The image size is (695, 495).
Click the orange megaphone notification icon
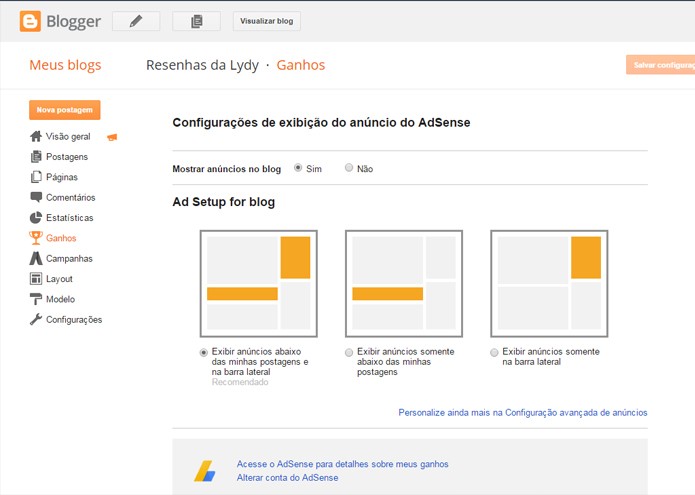point(112,137)
